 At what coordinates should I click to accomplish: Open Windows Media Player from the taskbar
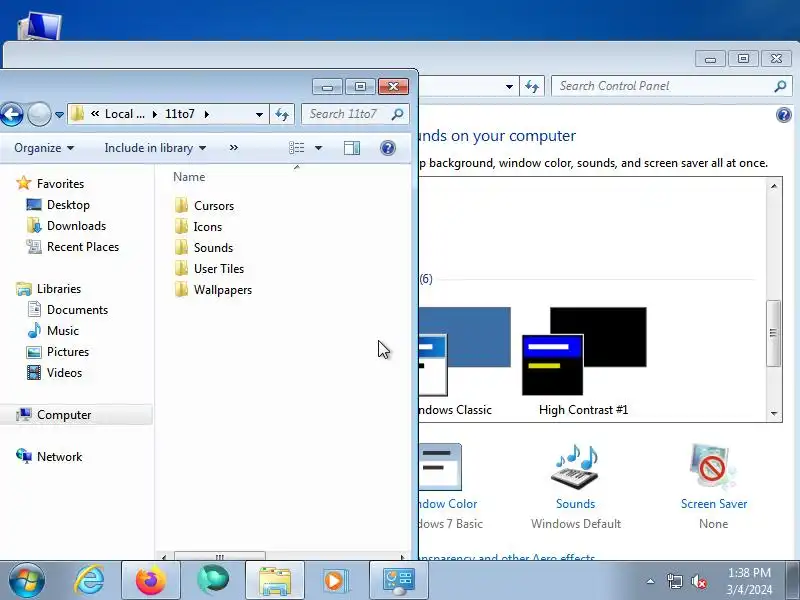tap(336, 581)
